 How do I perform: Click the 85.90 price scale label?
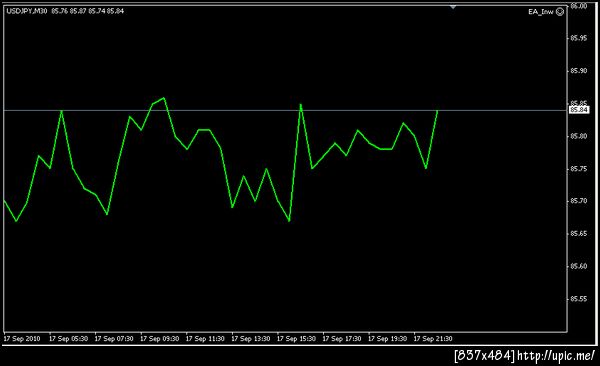[579, 71]
